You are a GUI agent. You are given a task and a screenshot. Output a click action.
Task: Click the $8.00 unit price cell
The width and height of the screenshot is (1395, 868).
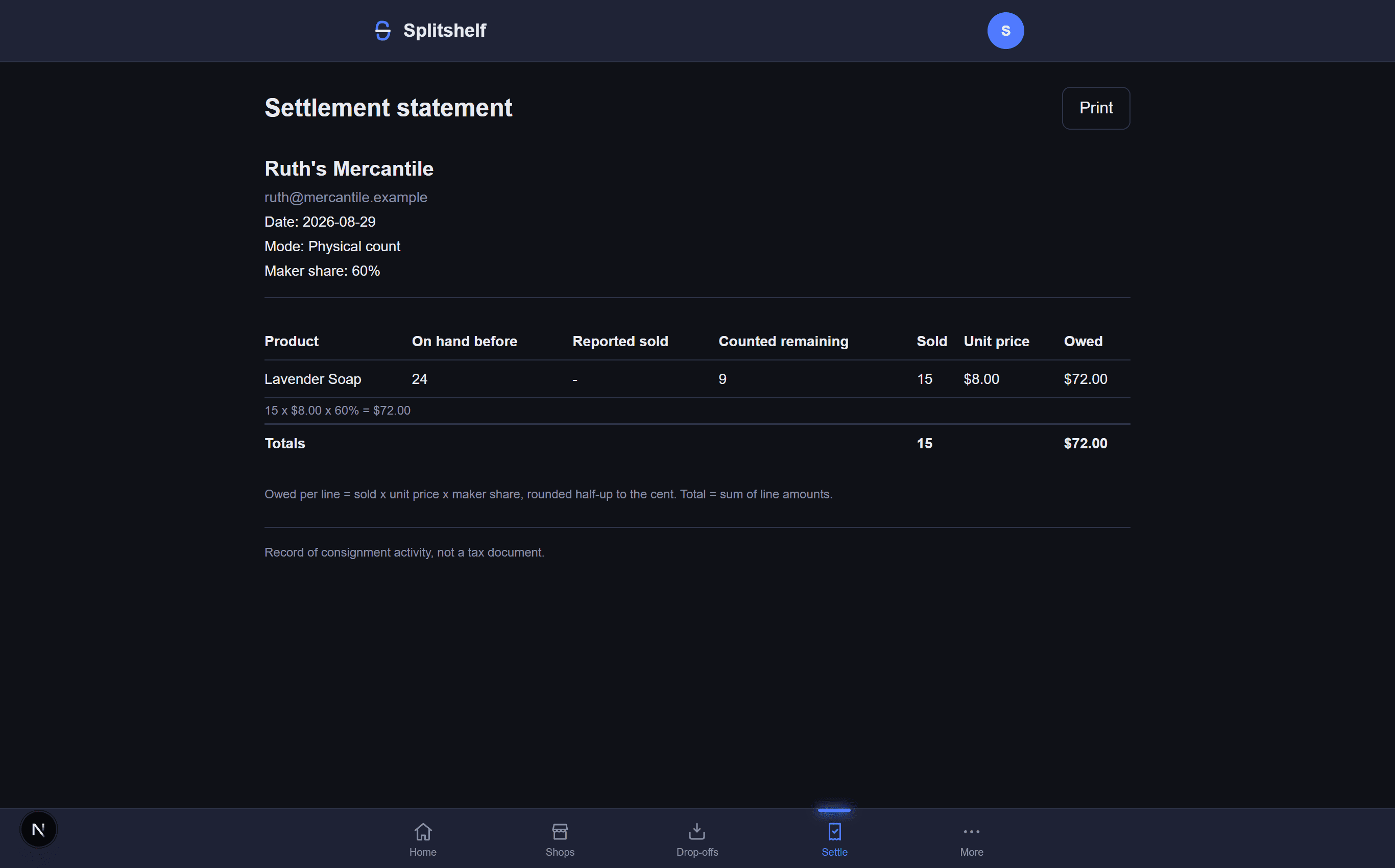tap(981, 379)
